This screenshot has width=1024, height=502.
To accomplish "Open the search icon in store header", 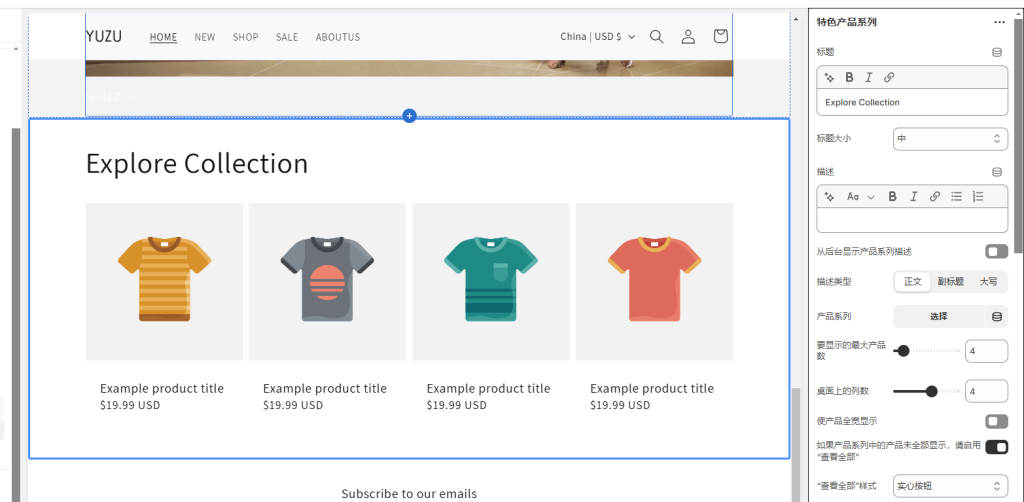I will coord(657,37).
